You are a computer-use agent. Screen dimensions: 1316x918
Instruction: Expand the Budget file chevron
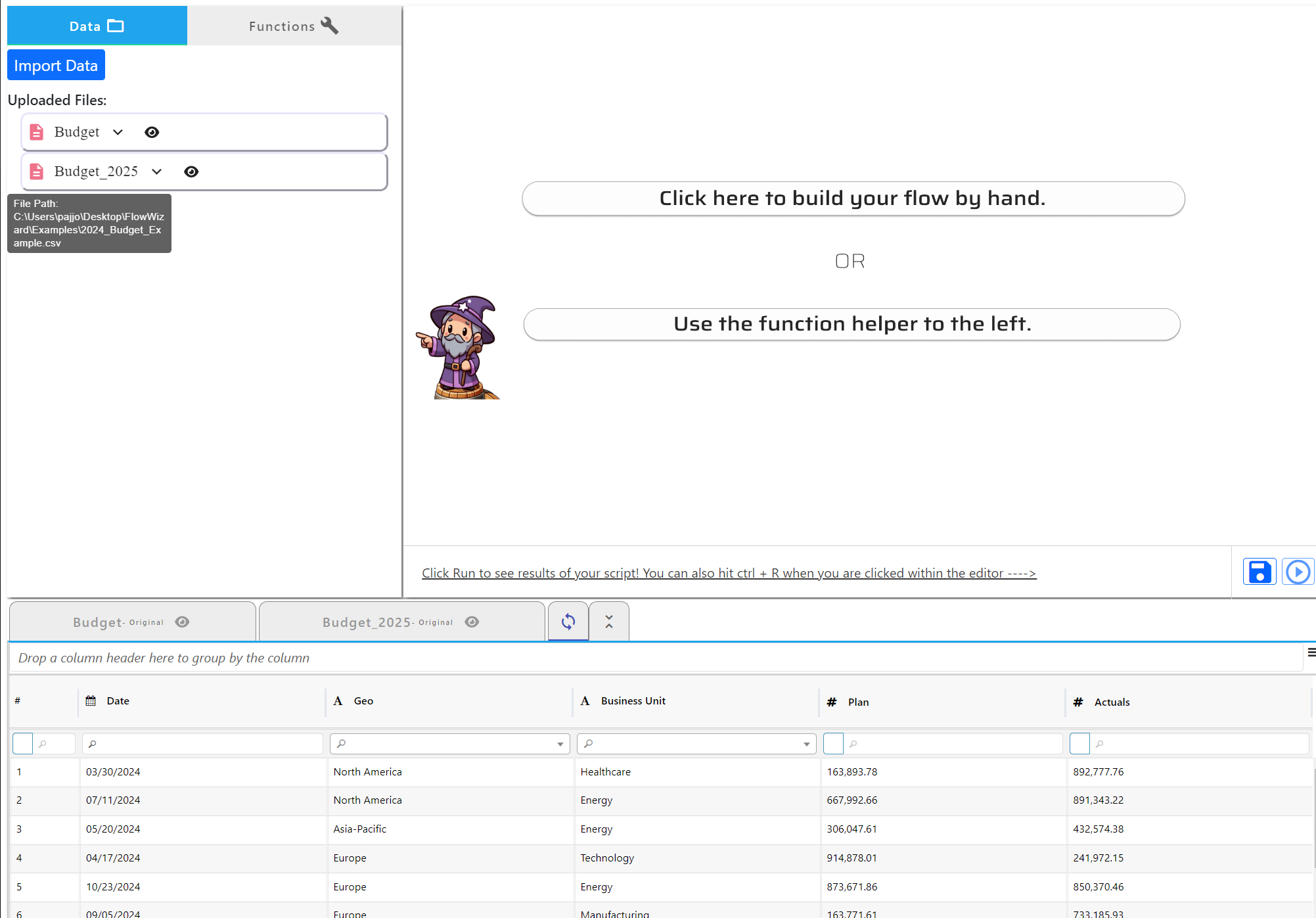tap(118, 132)
